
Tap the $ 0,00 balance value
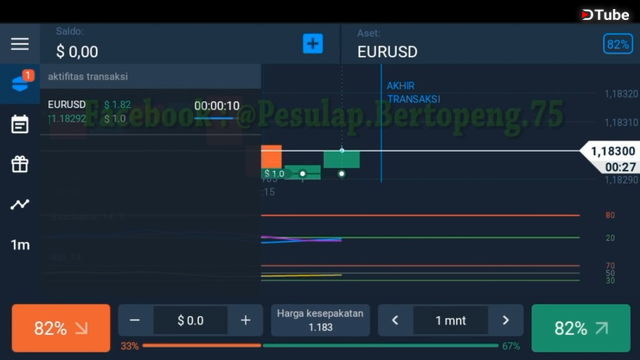point(77,52)
